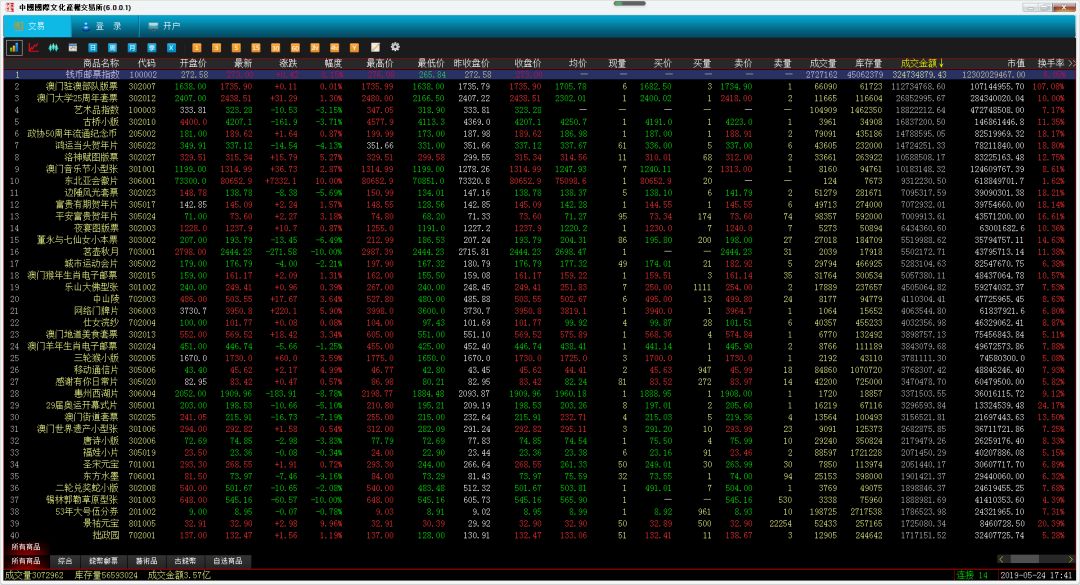Select the 澳门大学25周年套票 row

538,99
